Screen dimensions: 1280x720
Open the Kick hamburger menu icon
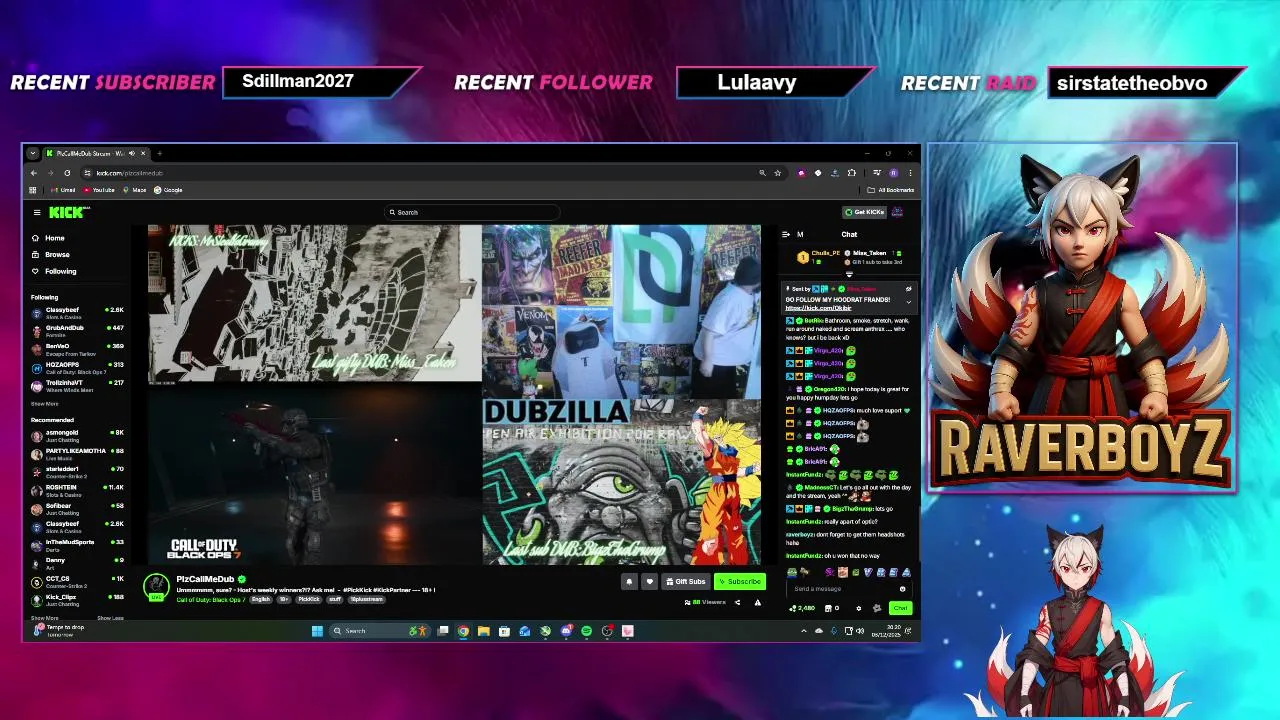click(x=37, y=212)
